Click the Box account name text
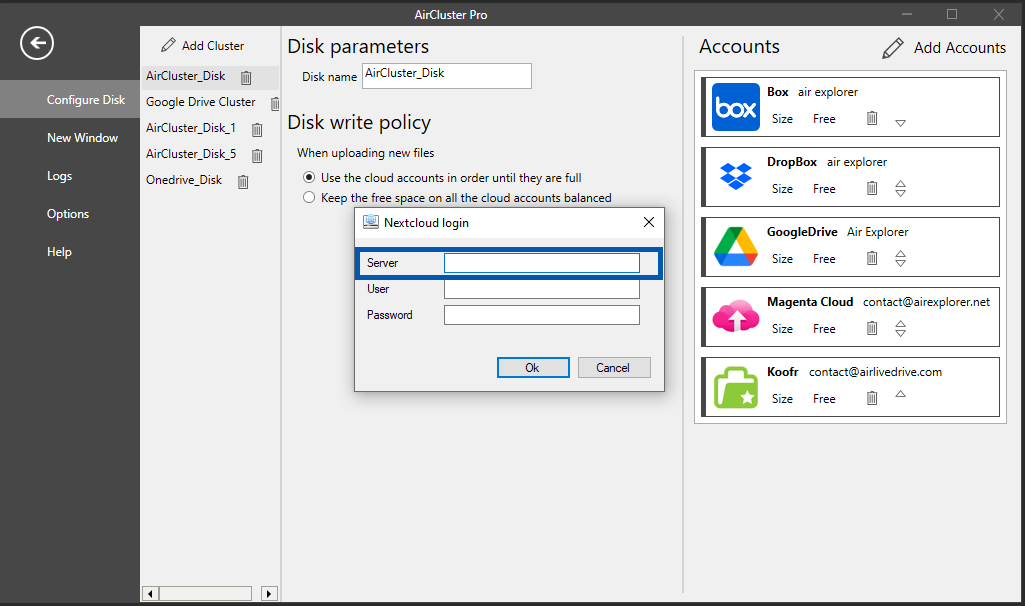Image resolution: width=1025 pixels, height=606 pixels. pos(778,92)
